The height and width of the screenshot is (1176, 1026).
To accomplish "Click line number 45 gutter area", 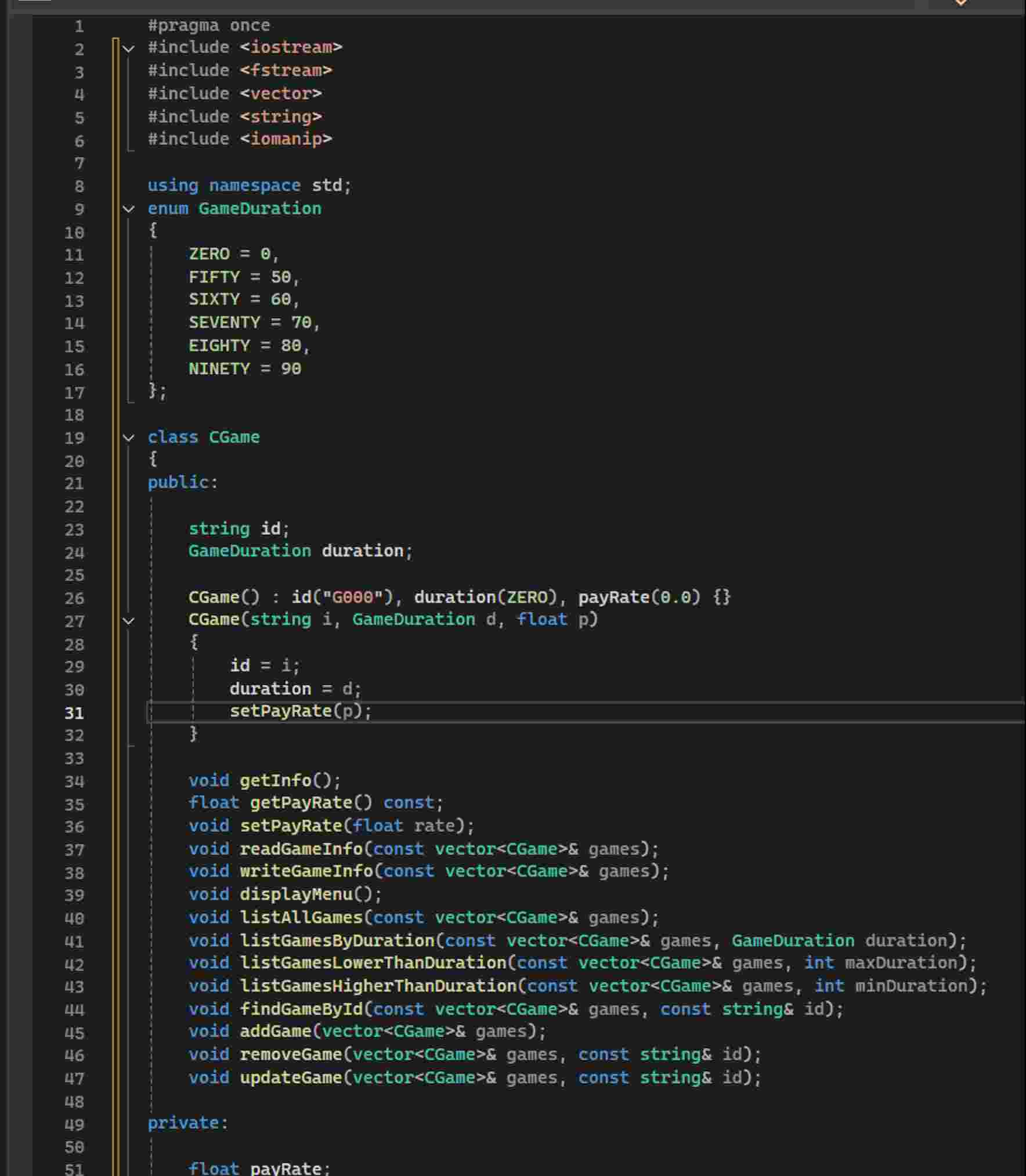I will coord(75,1032).
